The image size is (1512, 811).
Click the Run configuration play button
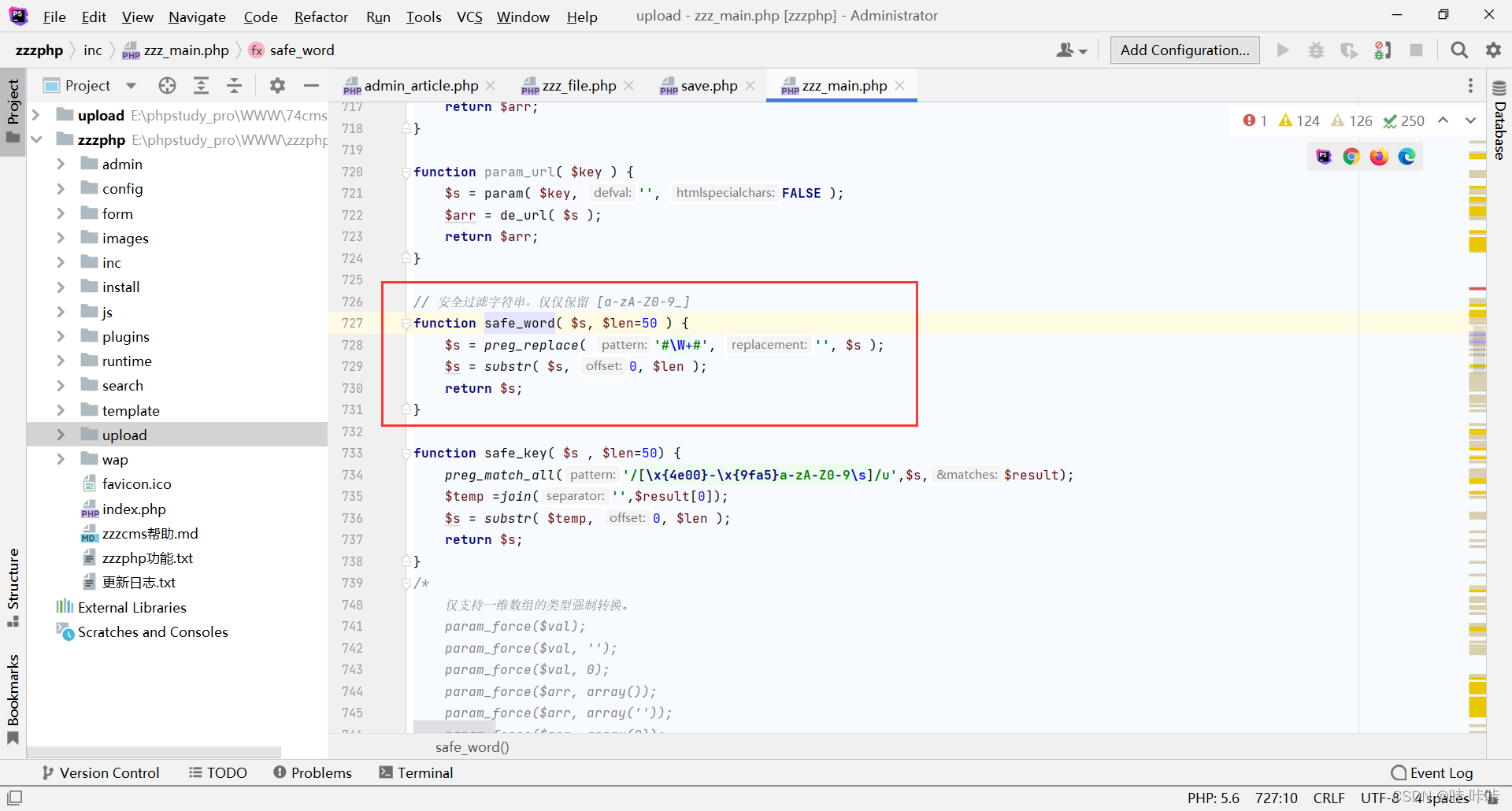tap(1283, 50)
